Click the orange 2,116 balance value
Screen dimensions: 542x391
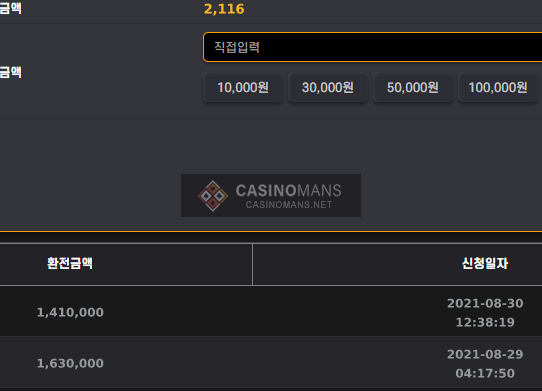224,9
